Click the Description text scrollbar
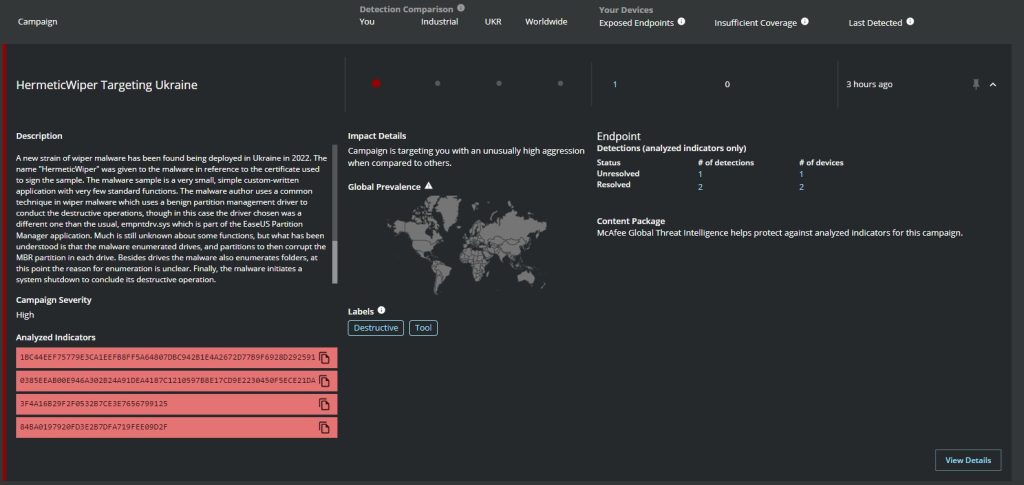Image resolution: width=1024 pixels, height=485 pixels. [335, 260]
